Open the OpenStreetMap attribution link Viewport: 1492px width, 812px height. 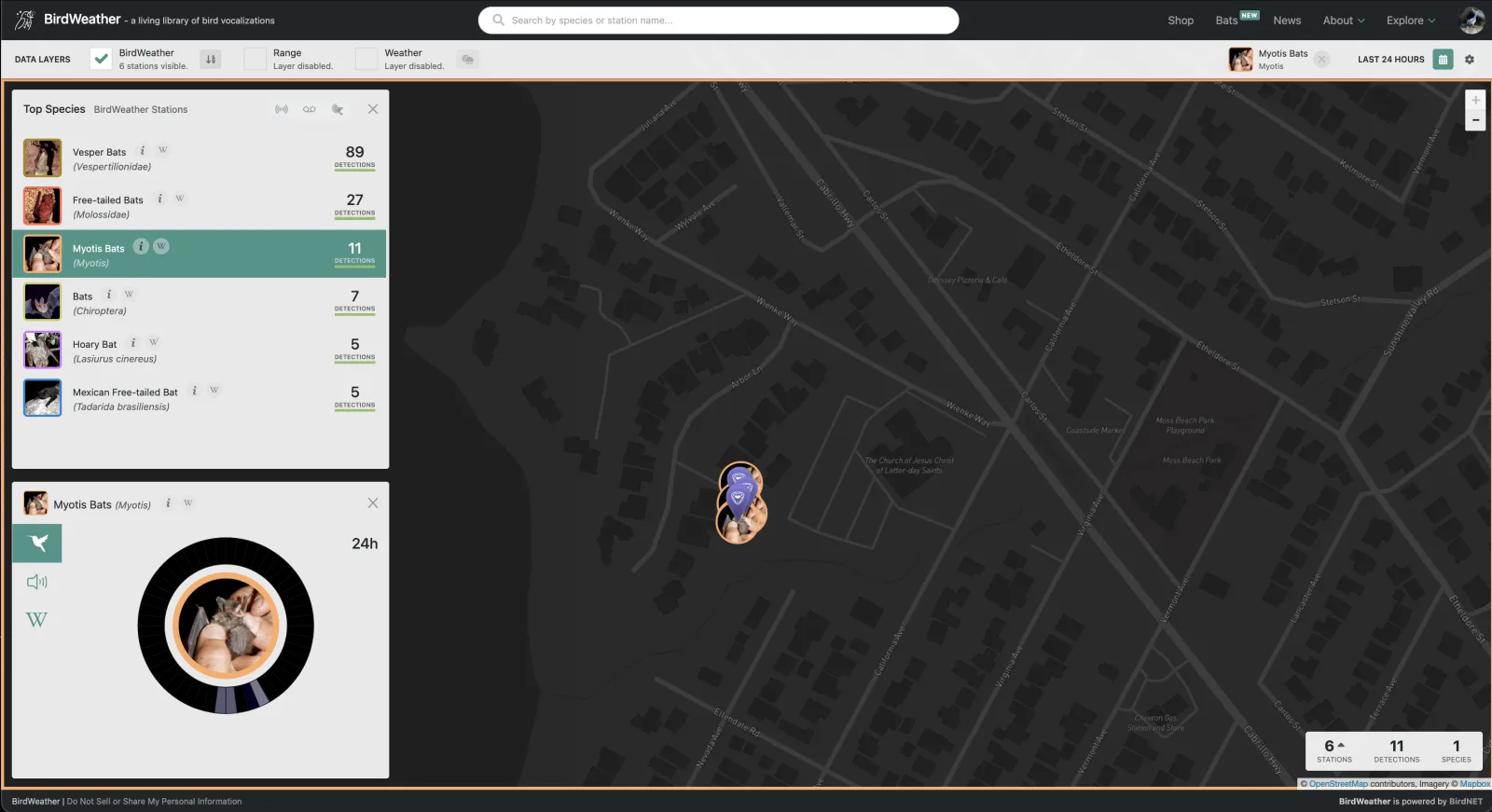(1338, 784)
